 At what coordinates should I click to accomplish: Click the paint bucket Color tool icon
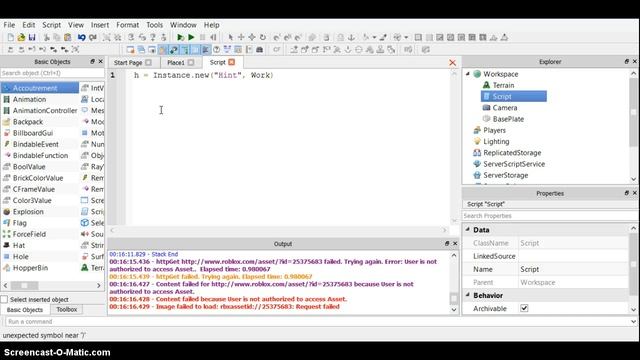pyautogui.click(x=366, y=38)
